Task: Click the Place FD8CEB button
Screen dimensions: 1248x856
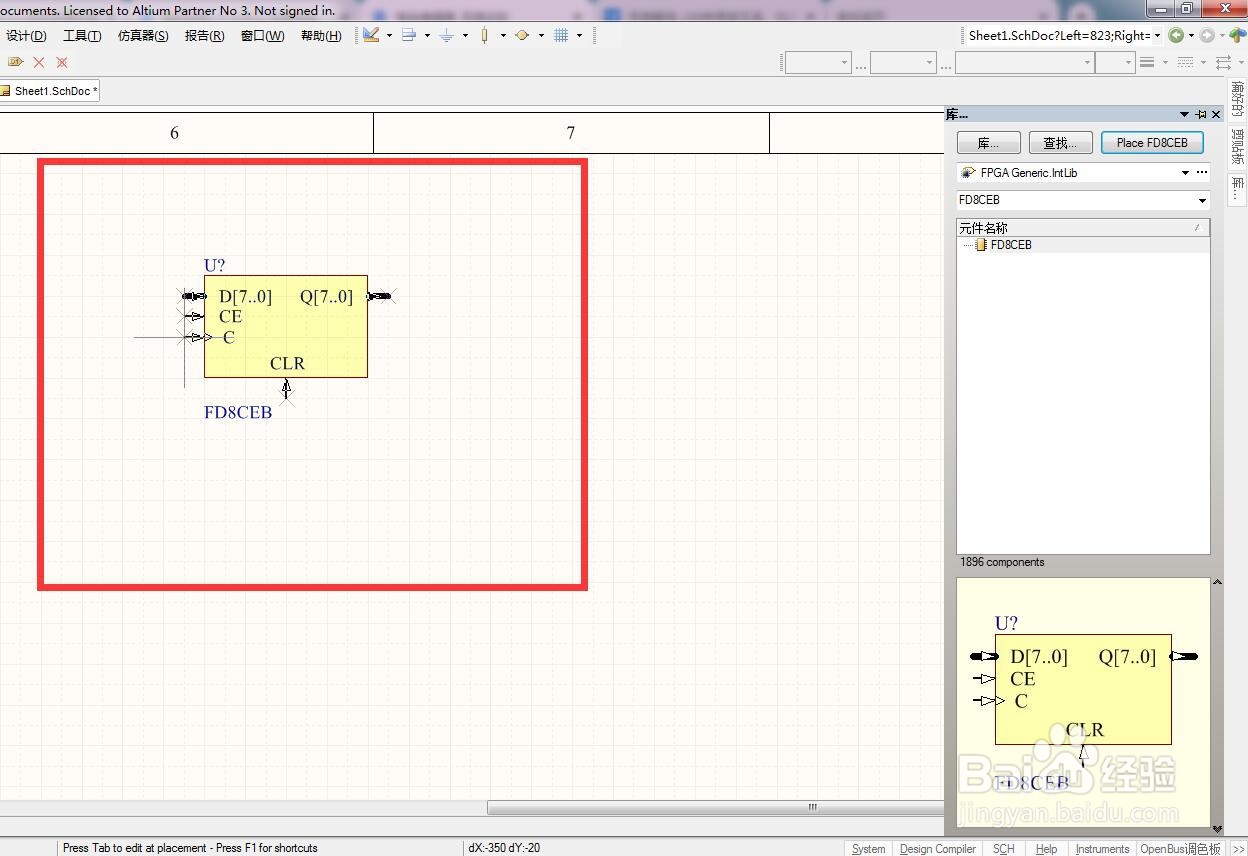Action: tap(1152, 143)
